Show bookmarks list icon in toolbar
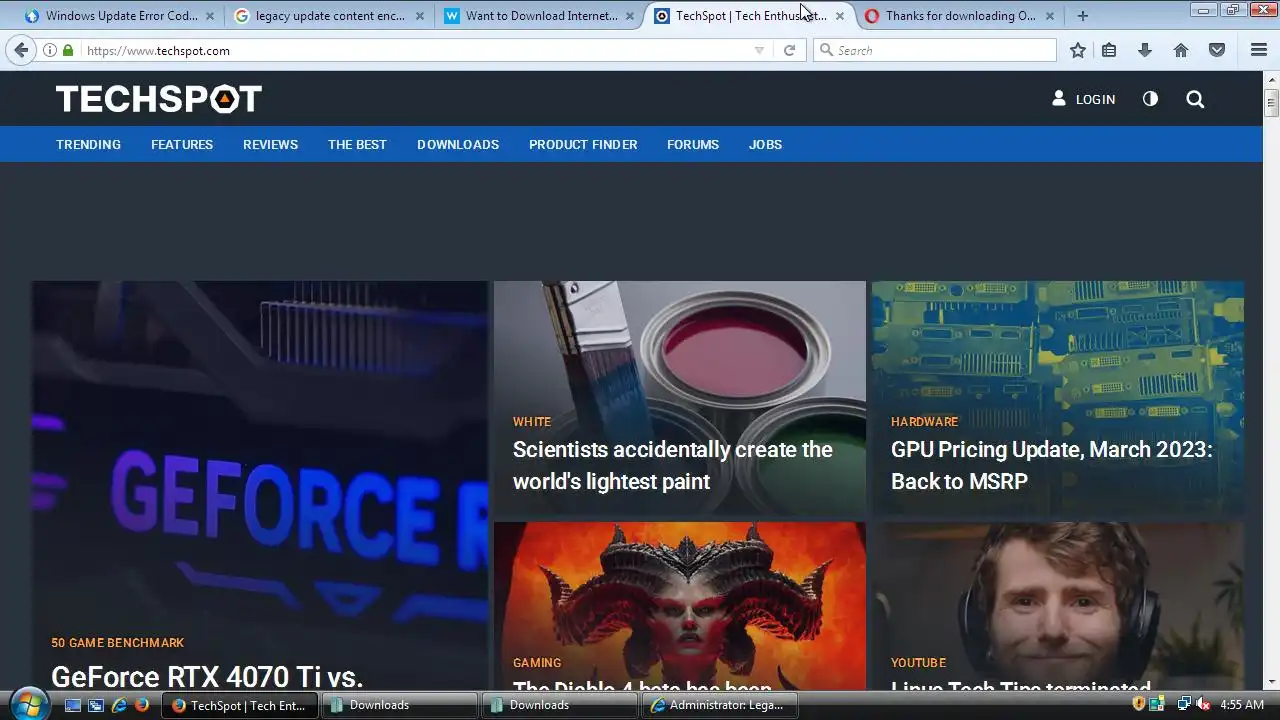Viewport: 1280px width, 720px height. tap(1109, 50)
